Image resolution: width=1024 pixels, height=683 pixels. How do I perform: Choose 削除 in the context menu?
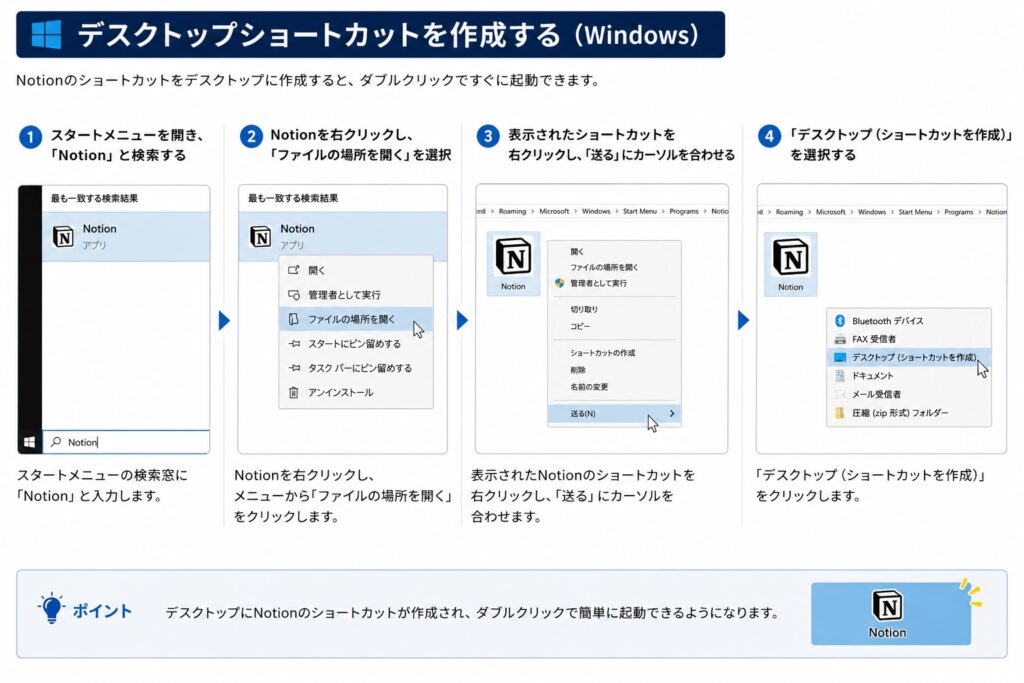[578, 370]
